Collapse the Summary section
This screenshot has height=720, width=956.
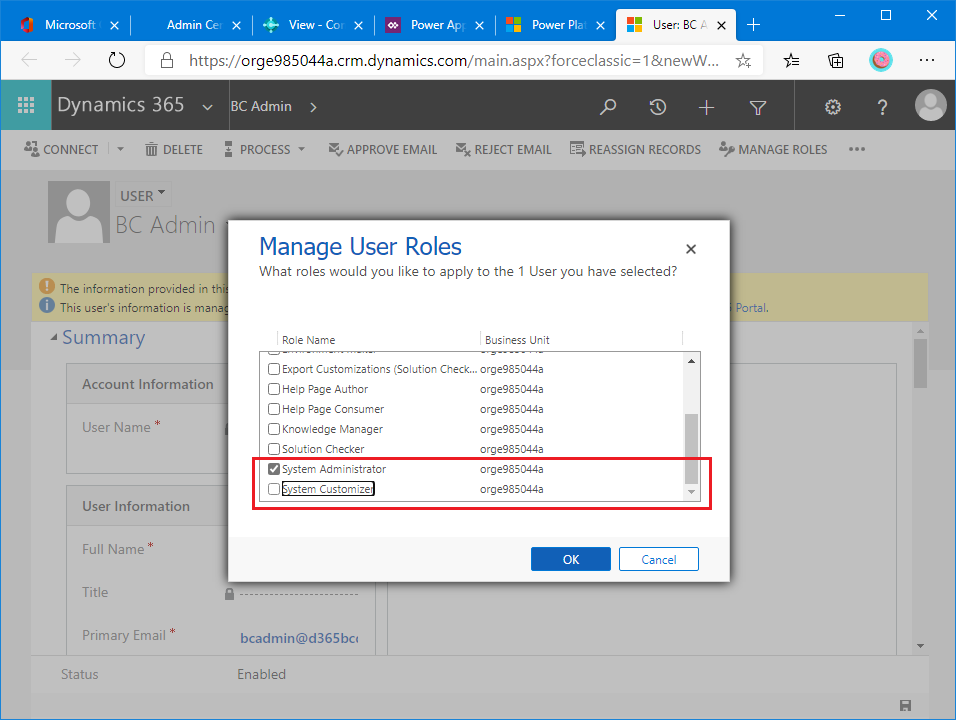point(54,337)
